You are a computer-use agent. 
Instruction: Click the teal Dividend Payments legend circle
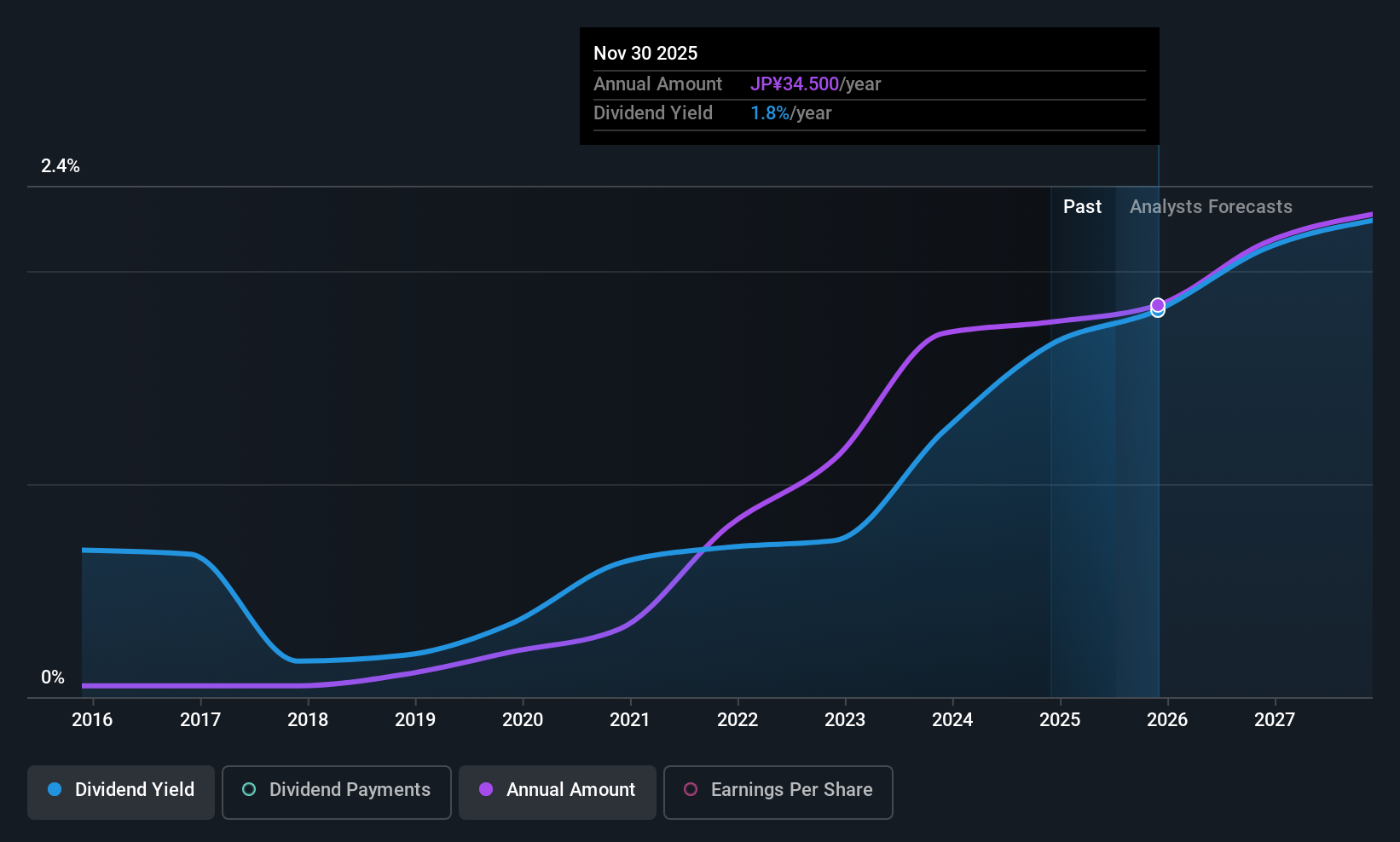249,789
